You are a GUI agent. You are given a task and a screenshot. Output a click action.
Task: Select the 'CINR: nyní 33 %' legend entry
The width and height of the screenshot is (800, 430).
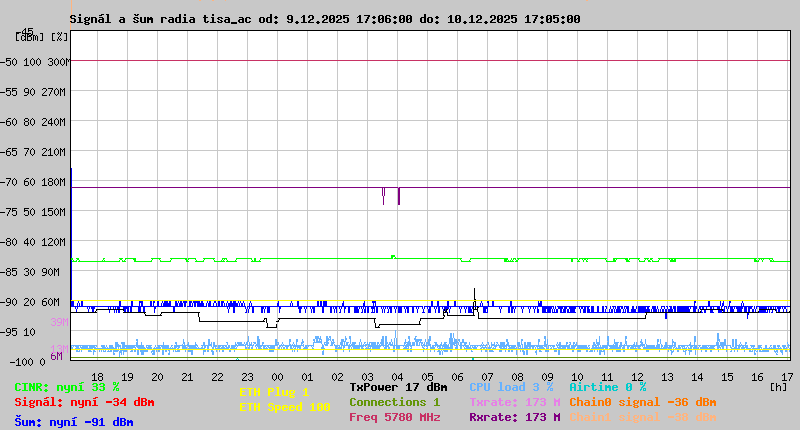coord(67,387)
